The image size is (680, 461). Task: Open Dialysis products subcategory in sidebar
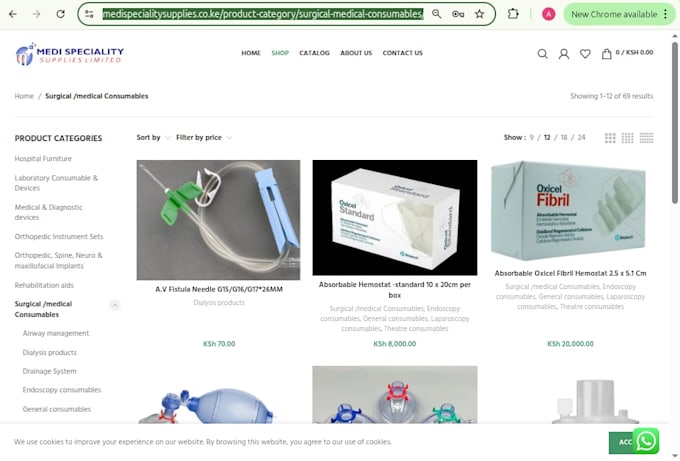pyautogui.click(x=49, y=353)
